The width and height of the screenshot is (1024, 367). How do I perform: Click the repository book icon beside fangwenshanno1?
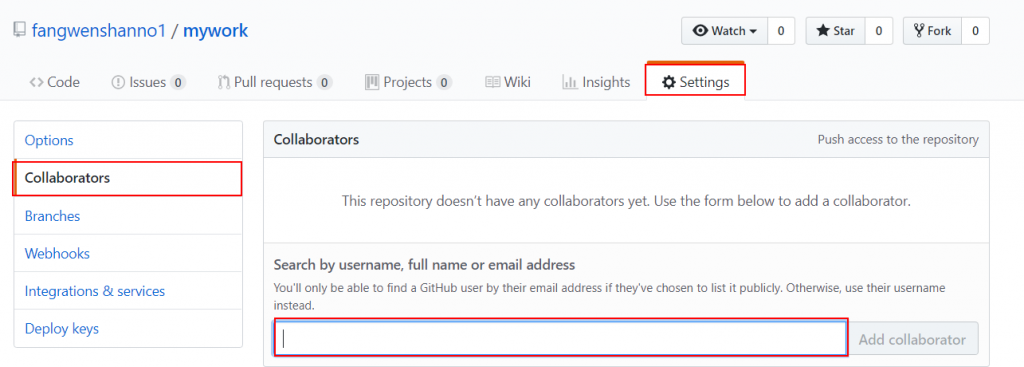tap(20, 29)
